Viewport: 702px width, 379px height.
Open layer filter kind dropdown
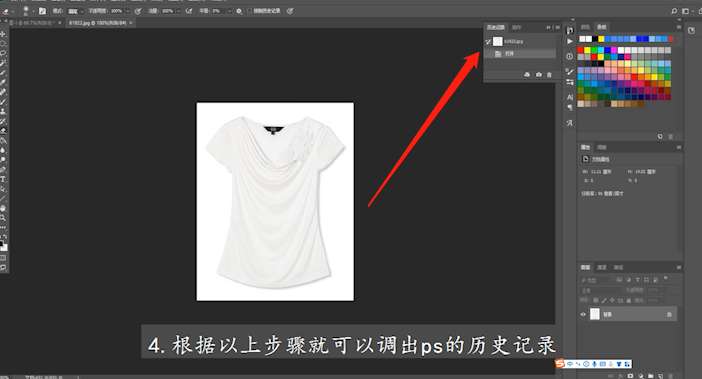(597, 280)
